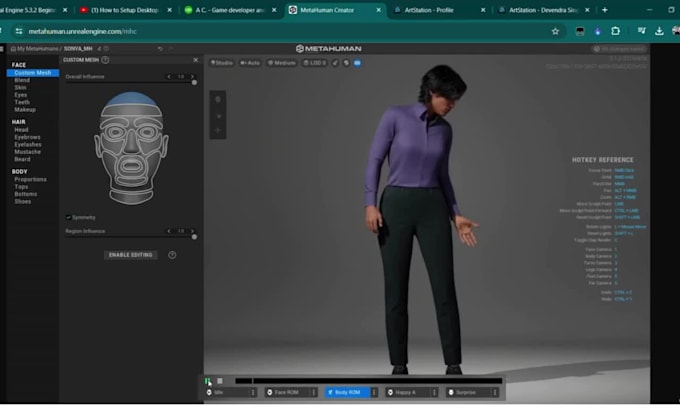This screenshot has height=408, width=680.
Task: Open Eyebrows under Hair section
Action: (x=27, y=137)
